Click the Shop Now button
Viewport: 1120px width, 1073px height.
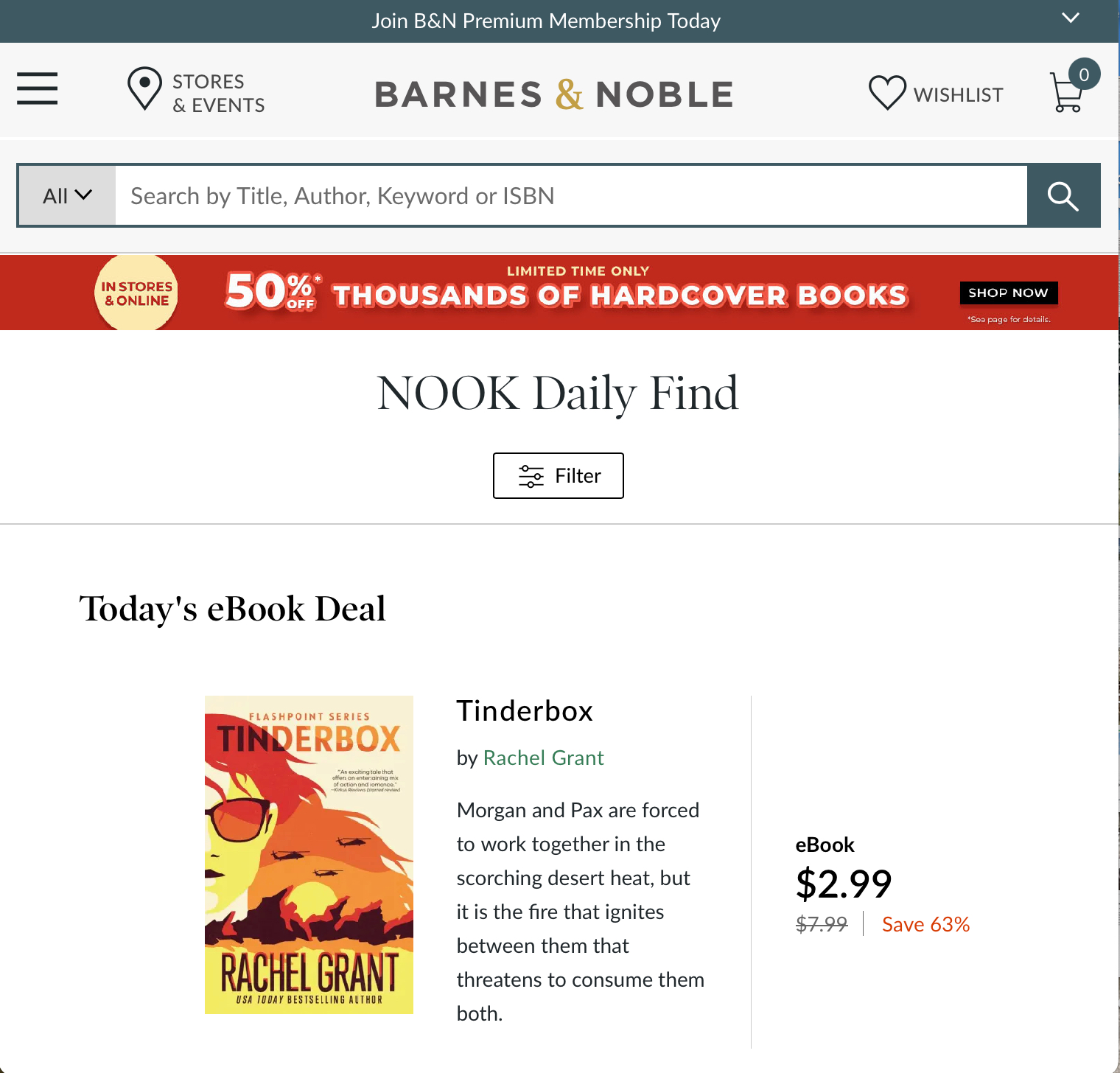coord(1008,293)
